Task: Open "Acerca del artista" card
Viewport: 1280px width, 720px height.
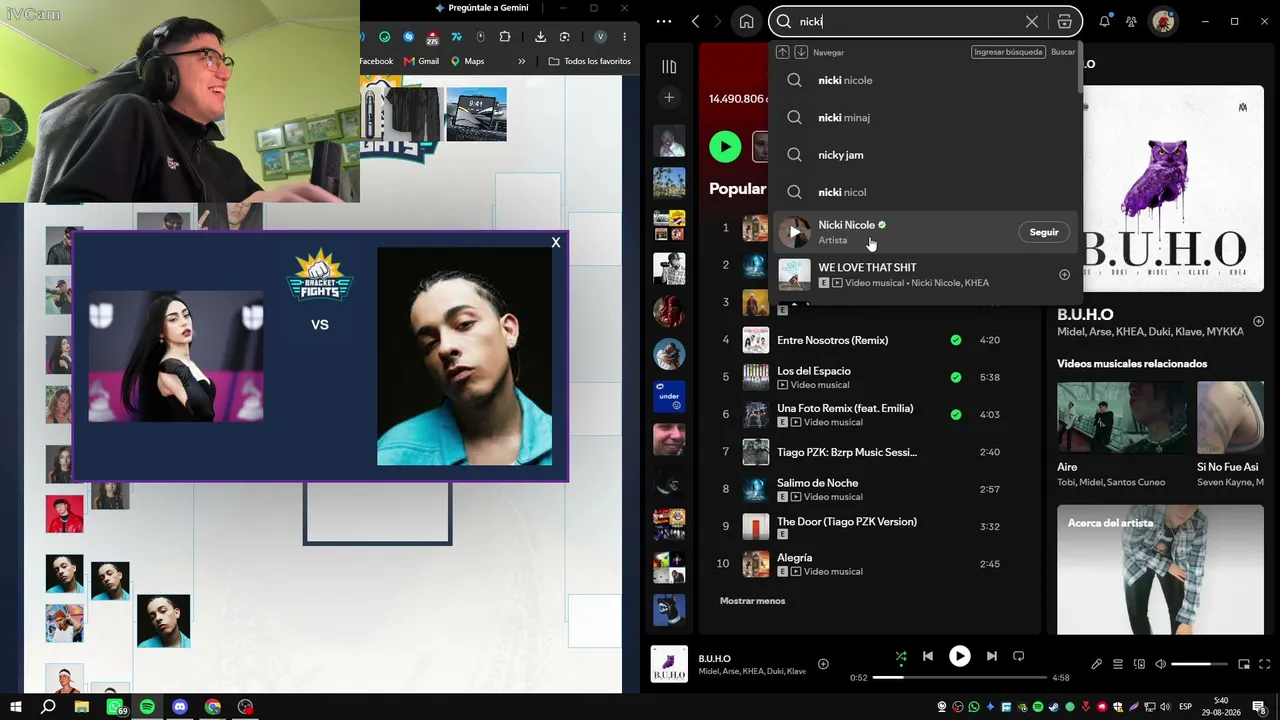Action: click(1160, 569)
